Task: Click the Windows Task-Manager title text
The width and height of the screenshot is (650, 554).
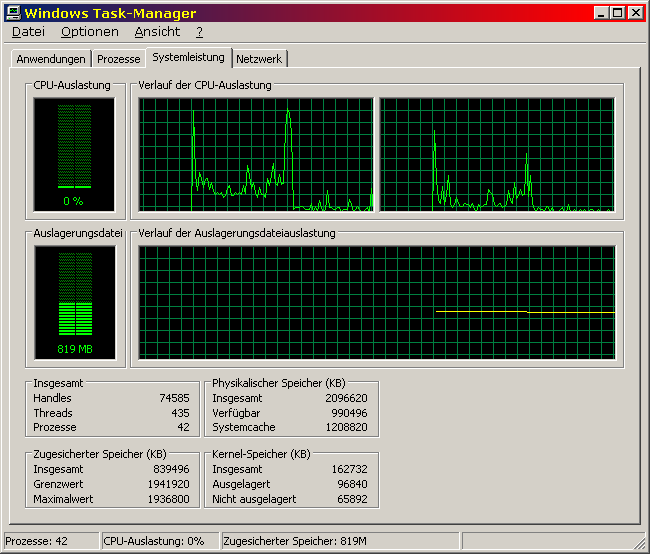Action: point(110,13)
